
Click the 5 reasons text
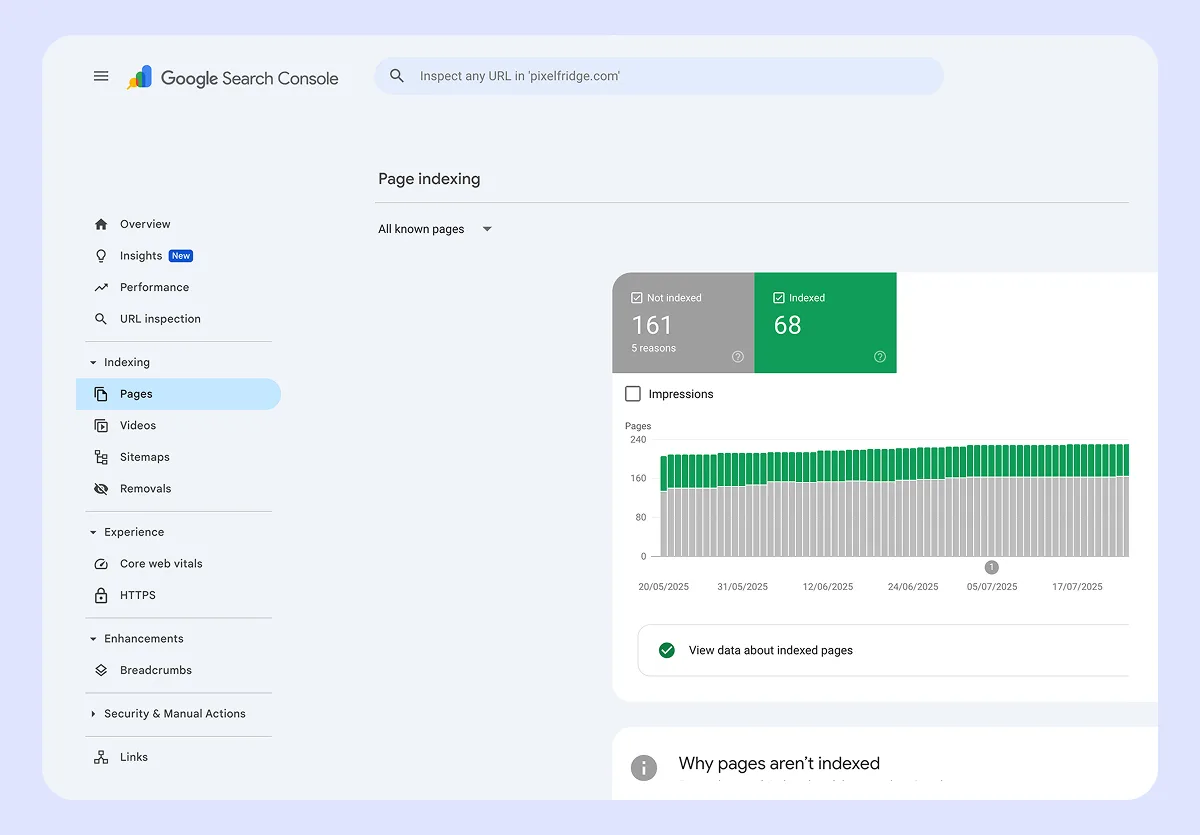[x=654, y=348]
